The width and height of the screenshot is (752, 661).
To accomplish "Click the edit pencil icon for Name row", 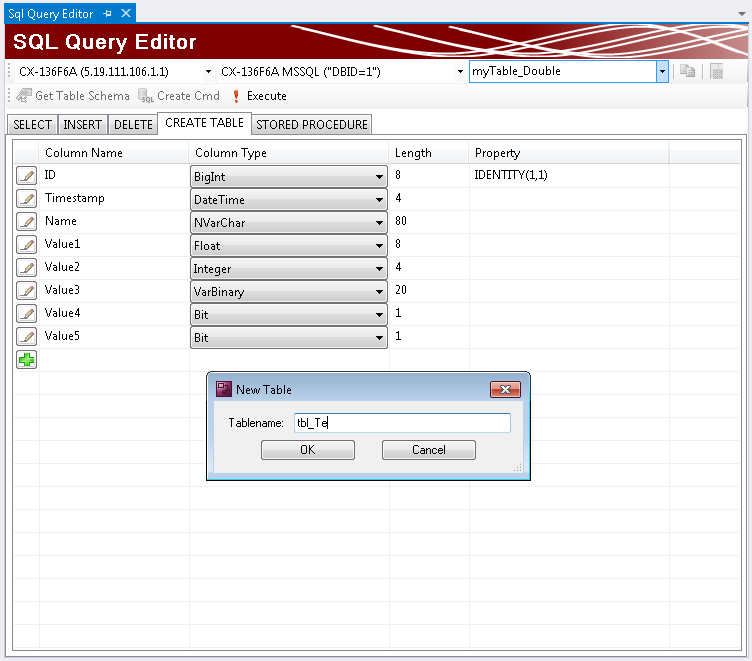I will tap(26, 222).
